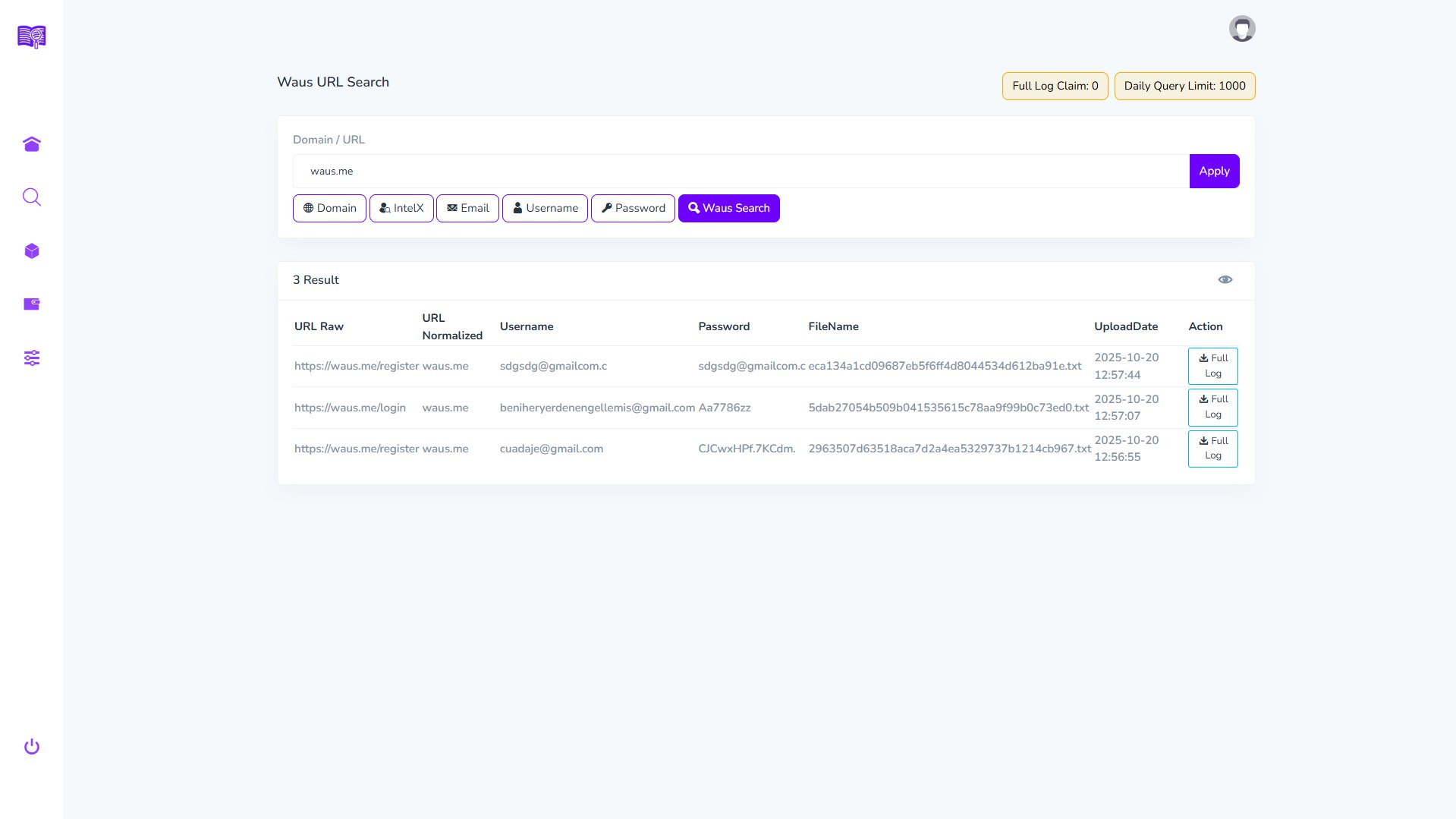
Task: Open the sliders settings icon in sidebar
Action: click(x=32, y=358)
